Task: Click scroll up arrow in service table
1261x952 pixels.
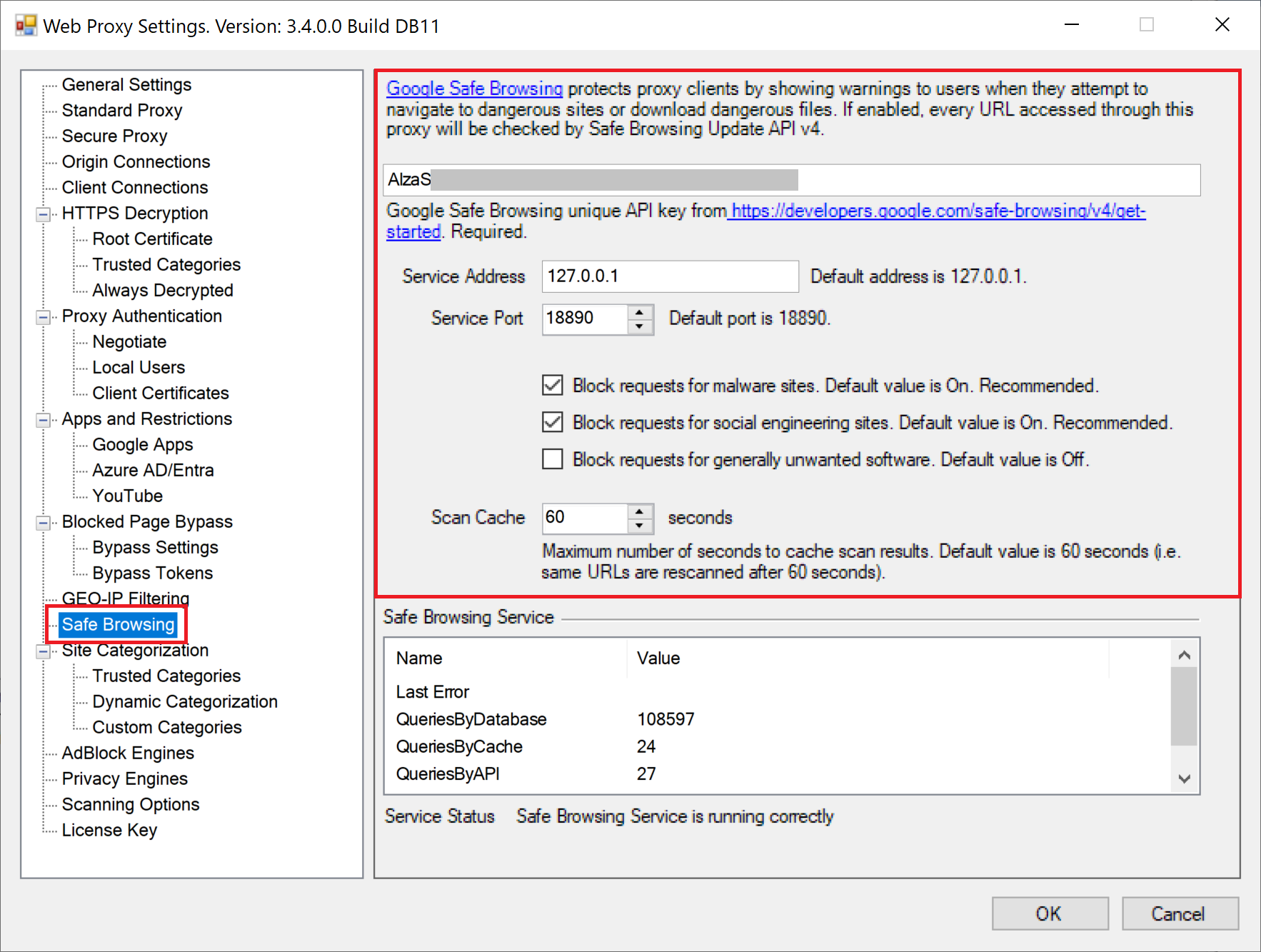Action: coord(1184,655)
